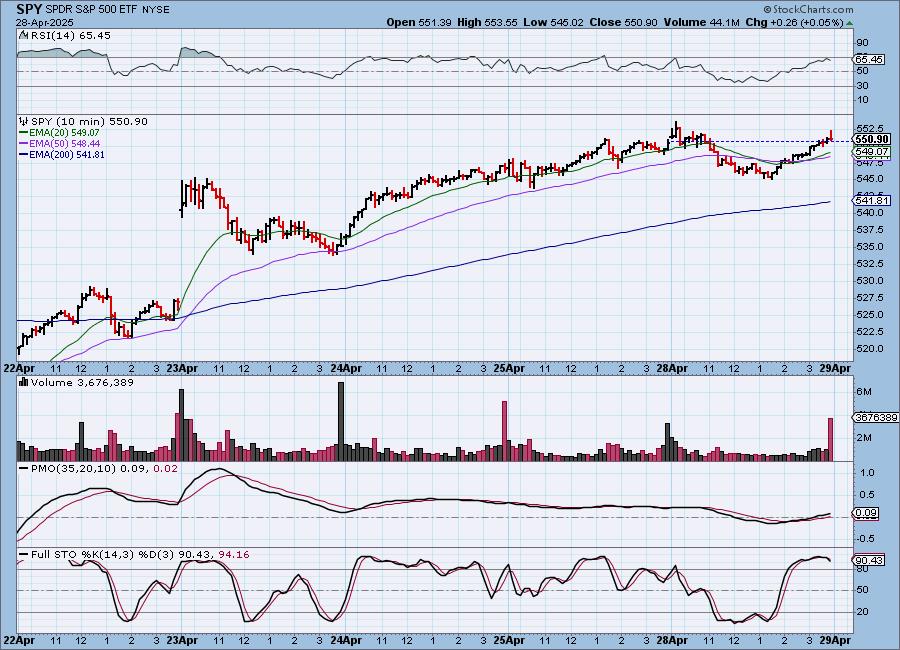Click the tall red volume bar at 25Apr open
The height and width of the screenshot is (650, 900).
point(505,431)
